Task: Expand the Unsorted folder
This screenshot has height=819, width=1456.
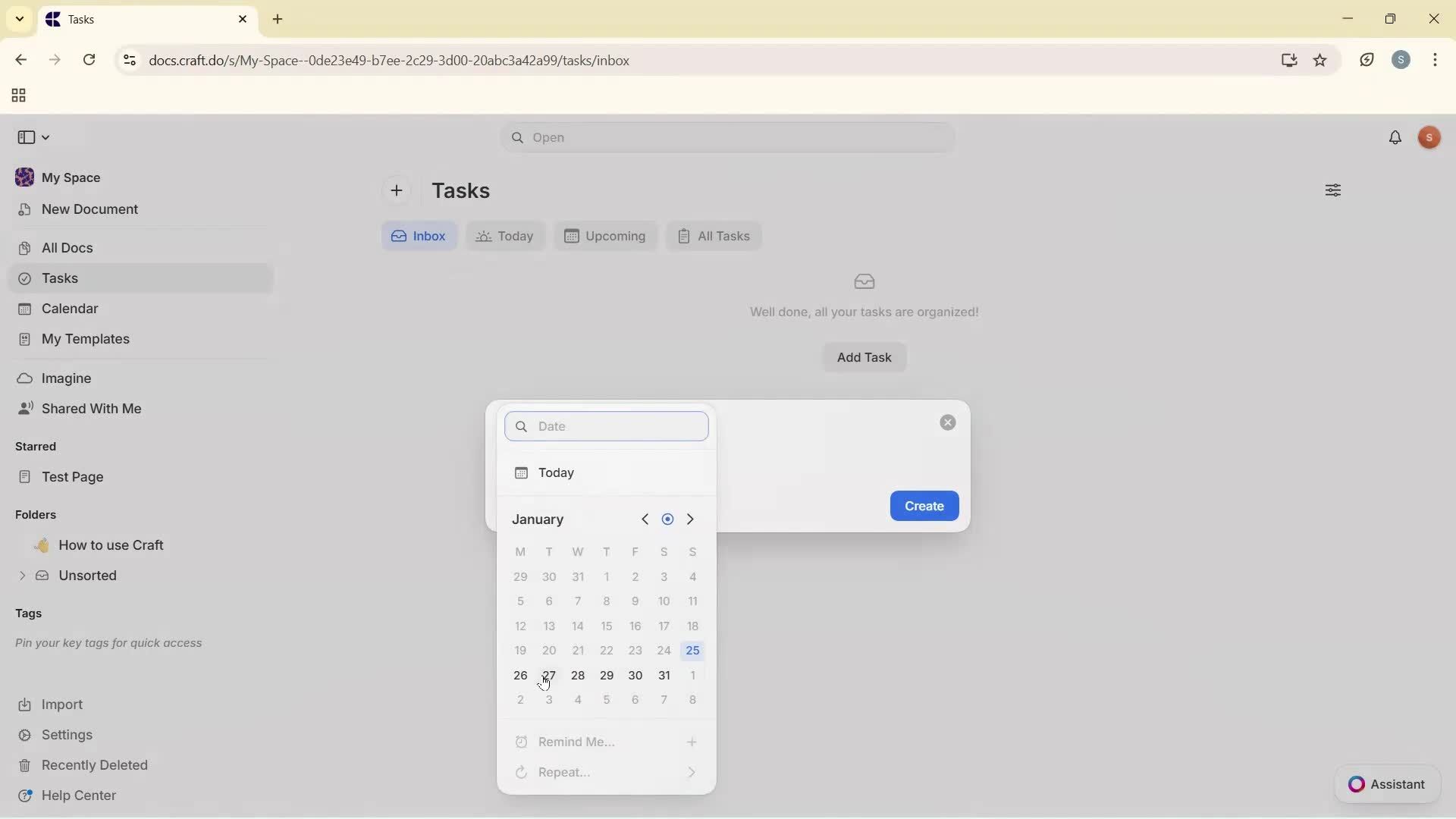Action: tap(20, 576)
